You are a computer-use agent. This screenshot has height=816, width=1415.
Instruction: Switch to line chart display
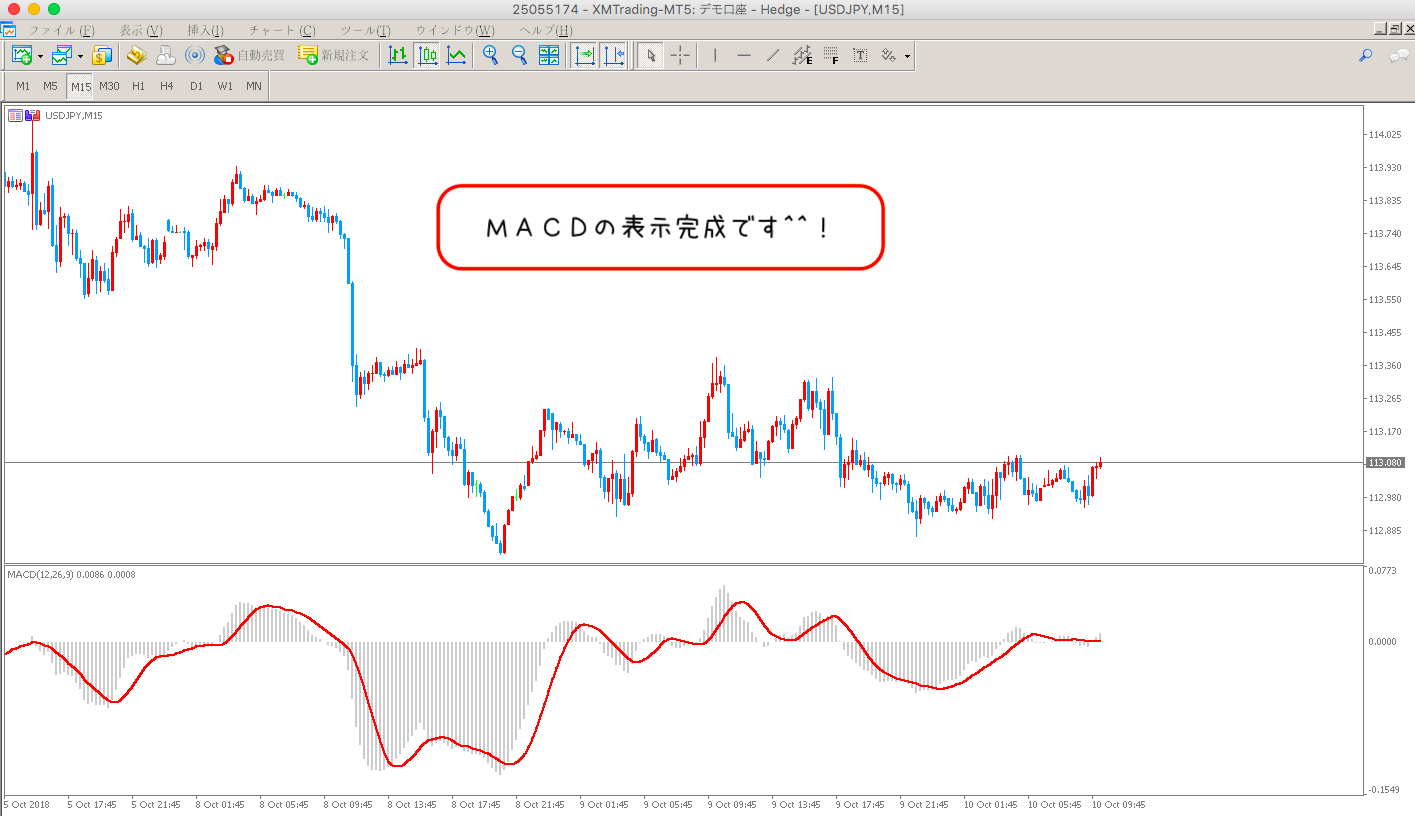pyautogui.click(x=456, y=55)
